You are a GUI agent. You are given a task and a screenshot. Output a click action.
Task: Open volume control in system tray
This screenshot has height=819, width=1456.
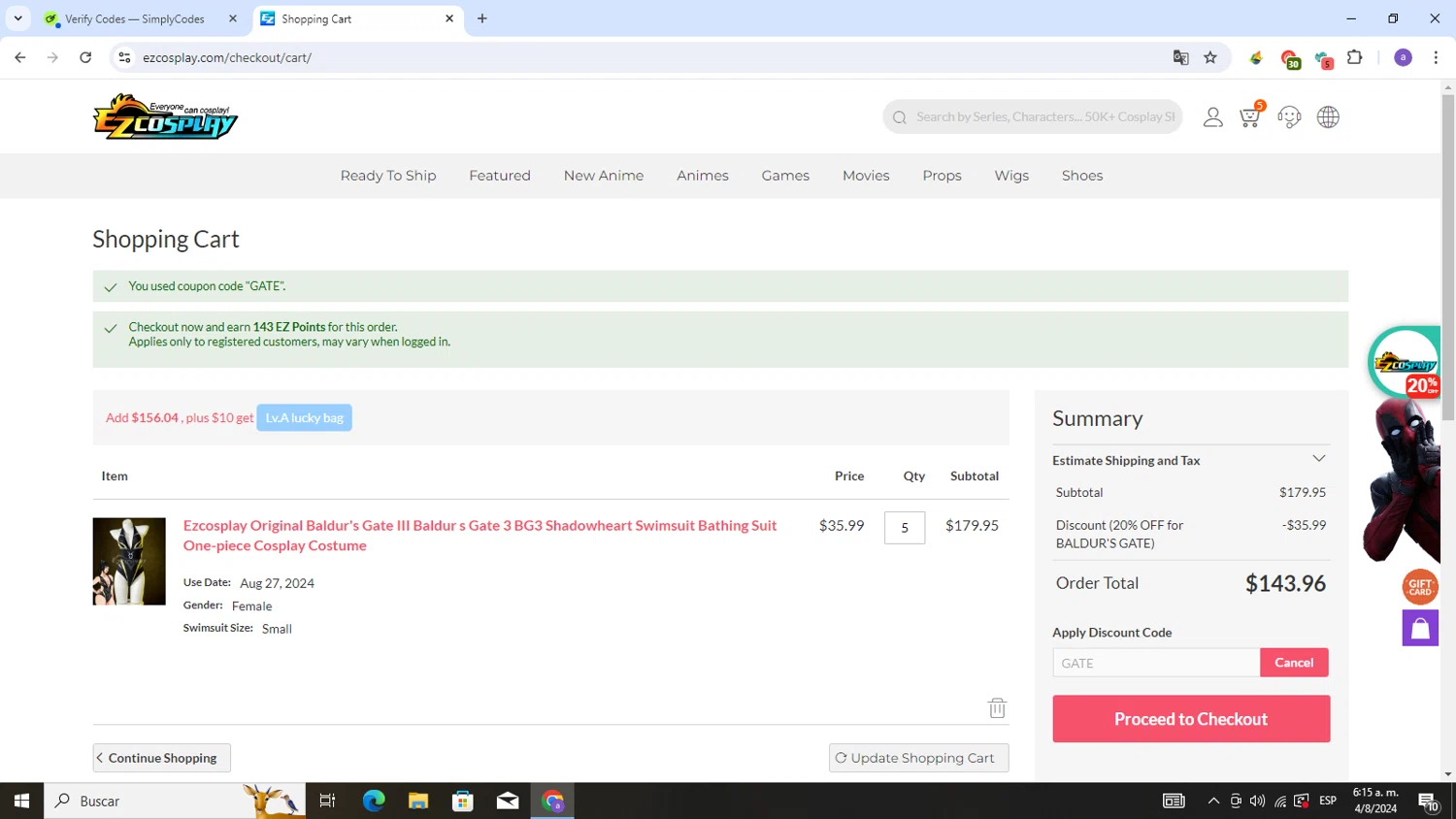pos(1257,801)
